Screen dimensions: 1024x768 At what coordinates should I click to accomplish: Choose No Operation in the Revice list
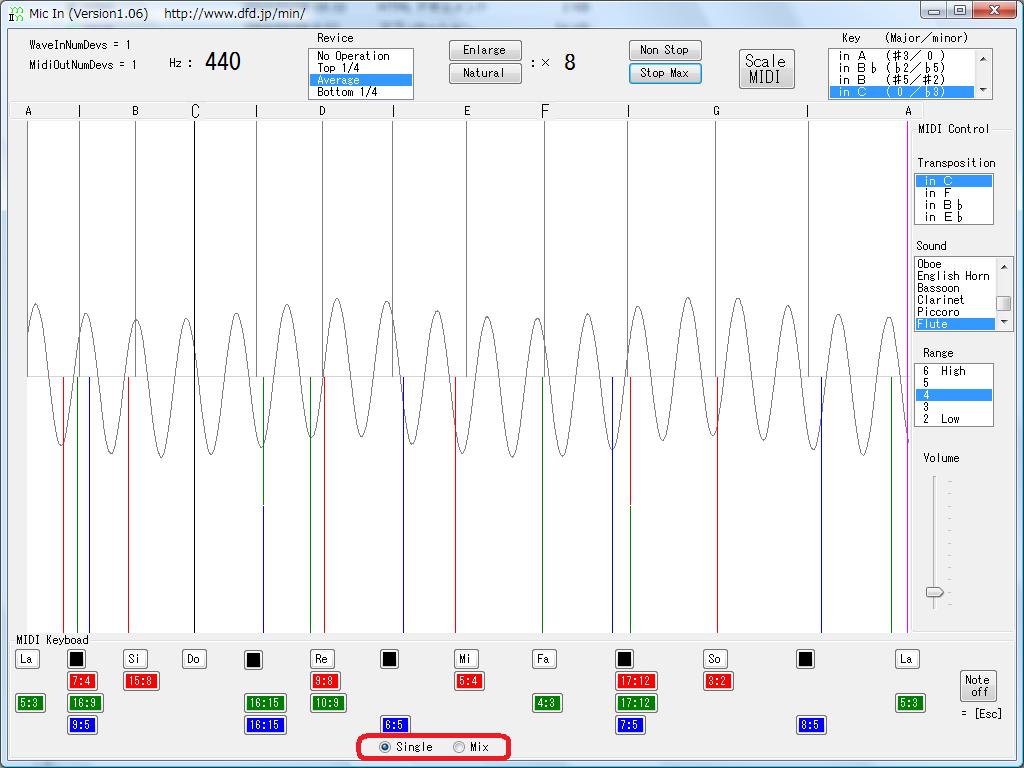360,56
